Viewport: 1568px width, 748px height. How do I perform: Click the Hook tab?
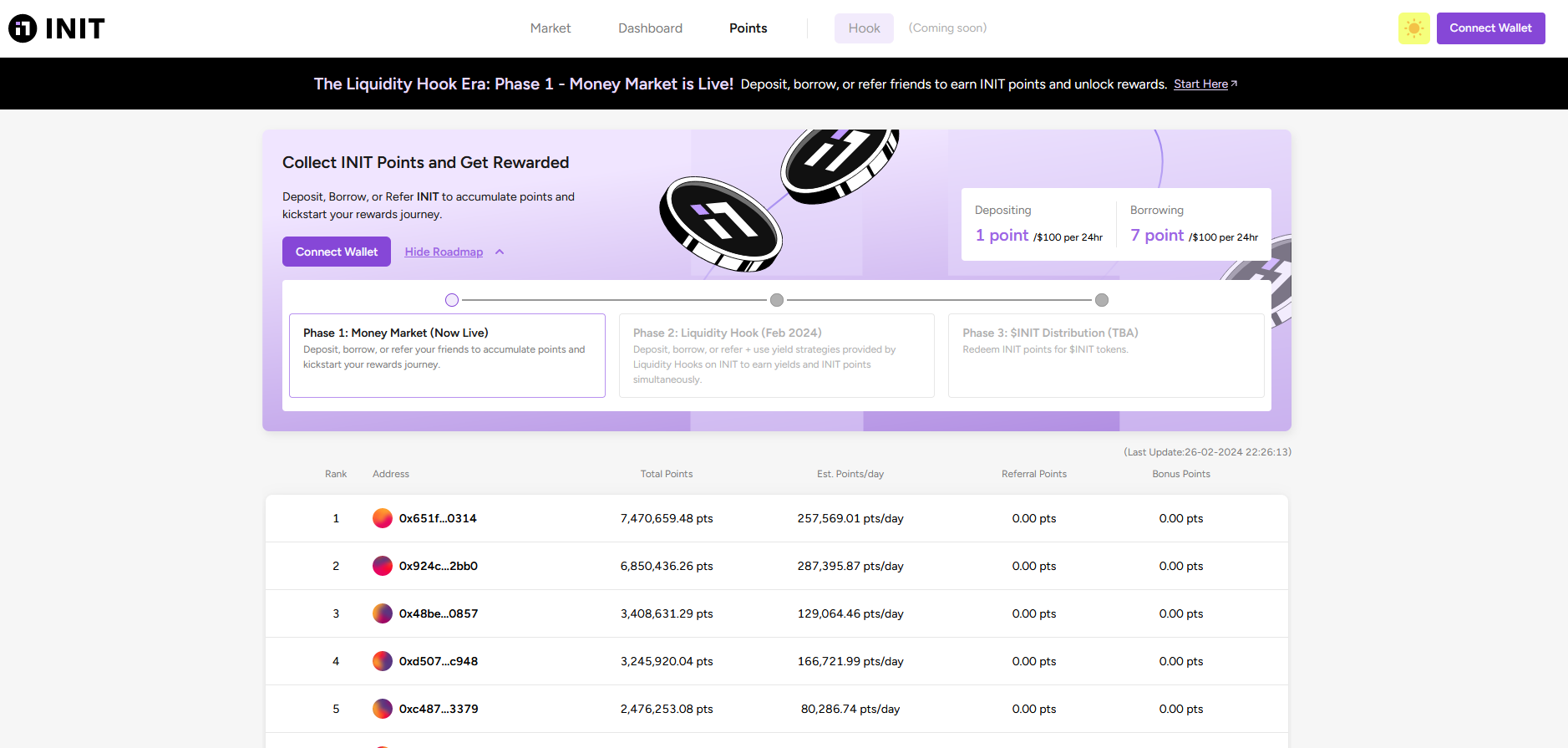pyautogui.click(x=864, y=28)
